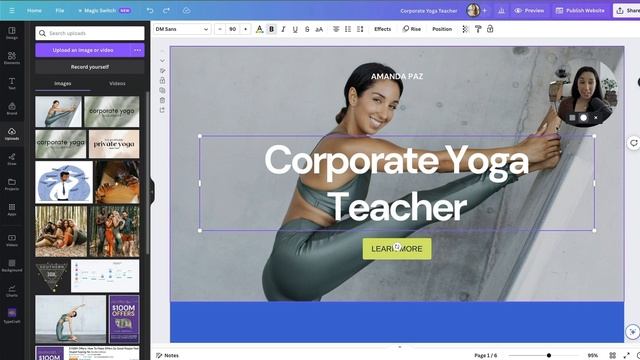
Task: Open upload more options (three dots)
Action: coord(138,50)
